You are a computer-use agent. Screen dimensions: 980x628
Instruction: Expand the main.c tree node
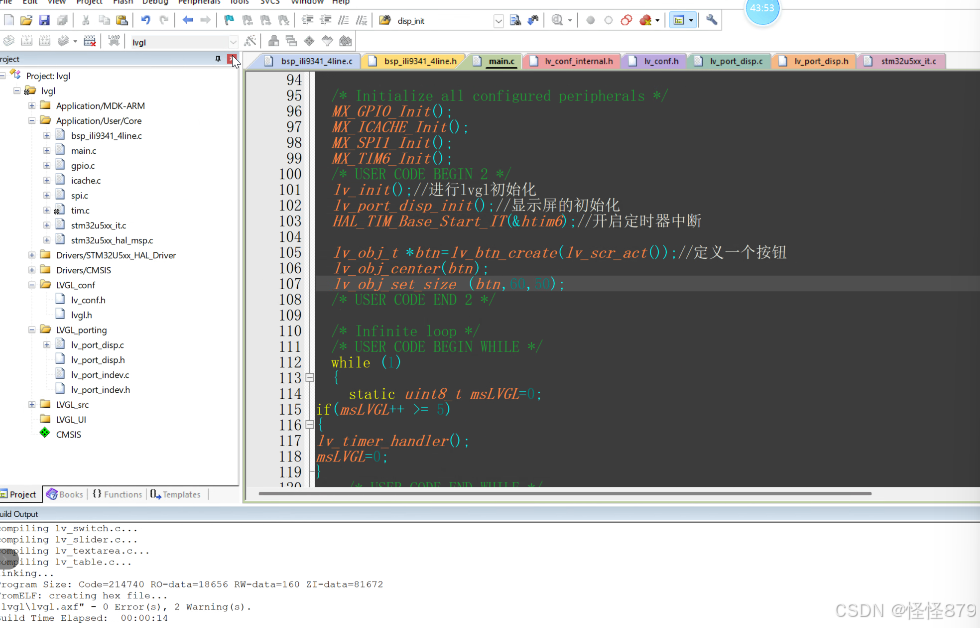tap(46, 151)
